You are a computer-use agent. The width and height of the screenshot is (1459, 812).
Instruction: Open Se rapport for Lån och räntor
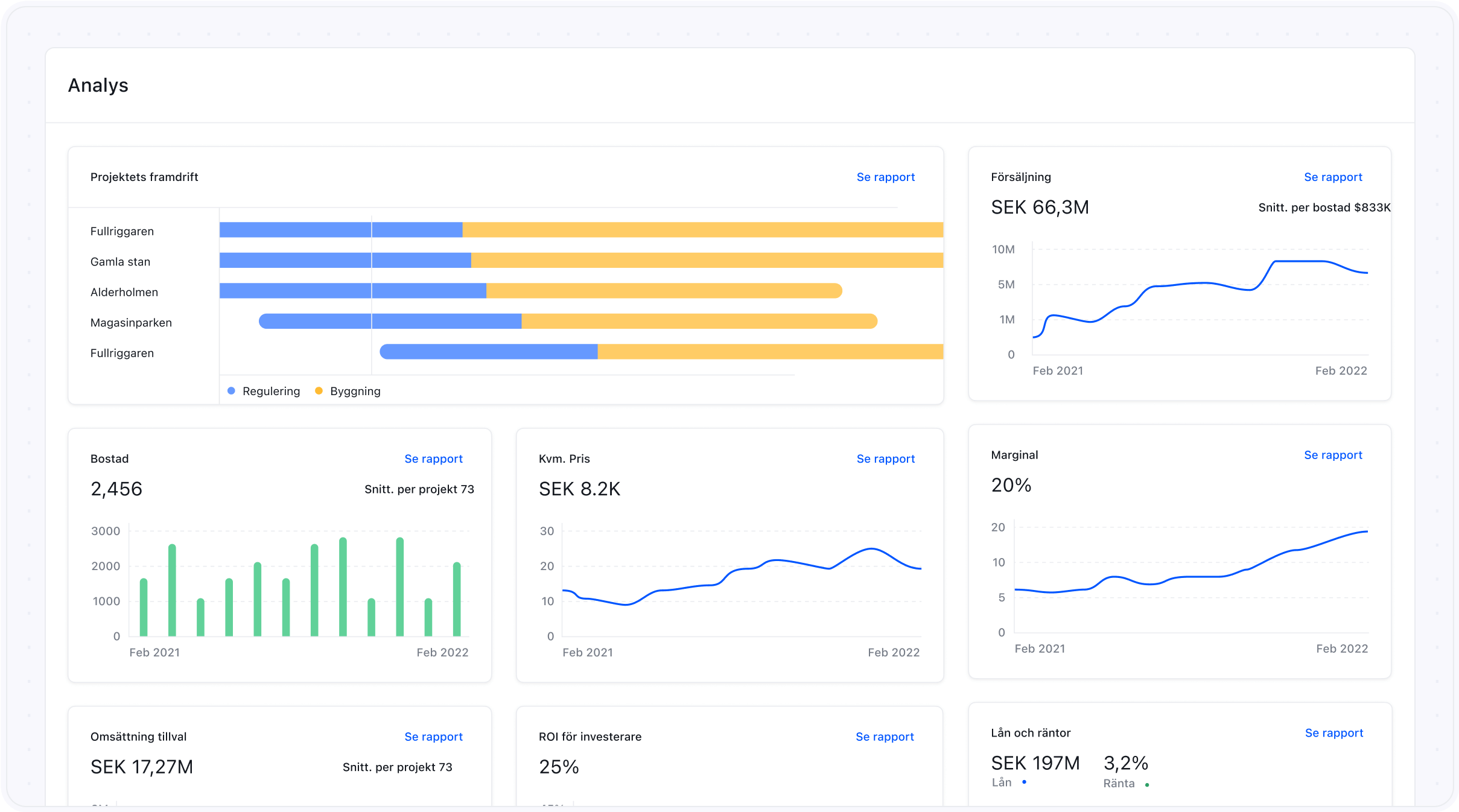[x=1333, y=733]
